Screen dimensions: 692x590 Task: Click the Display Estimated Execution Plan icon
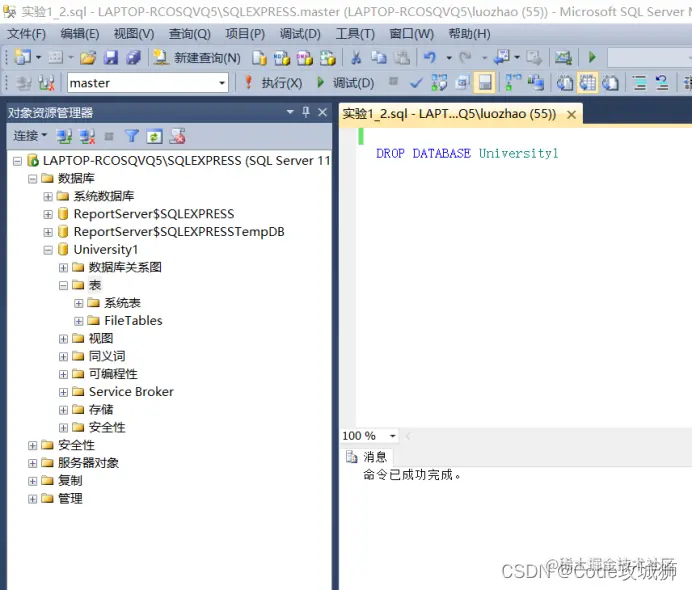pos(439,83)
